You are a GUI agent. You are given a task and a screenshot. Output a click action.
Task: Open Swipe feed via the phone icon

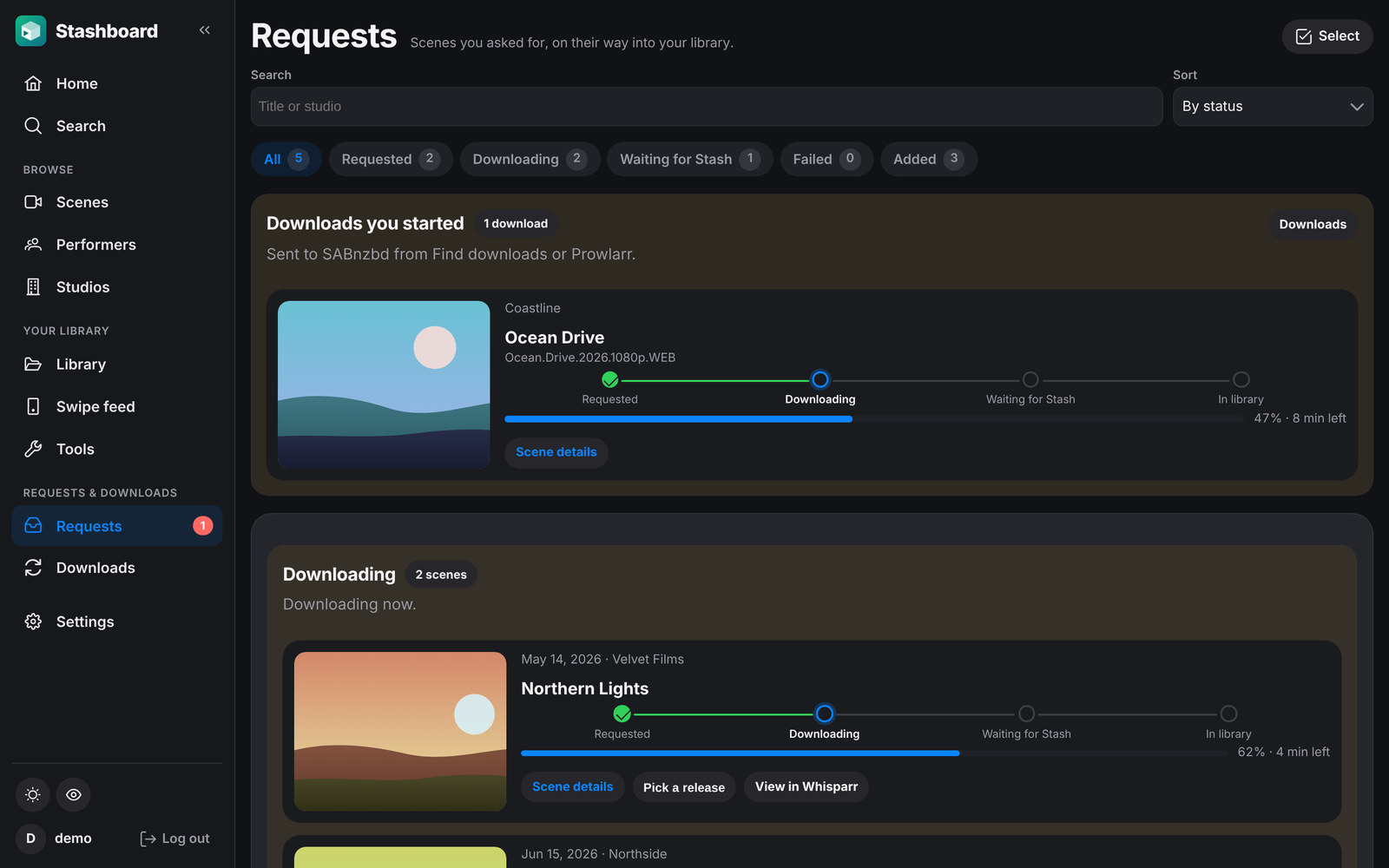[x=33, y=406]
